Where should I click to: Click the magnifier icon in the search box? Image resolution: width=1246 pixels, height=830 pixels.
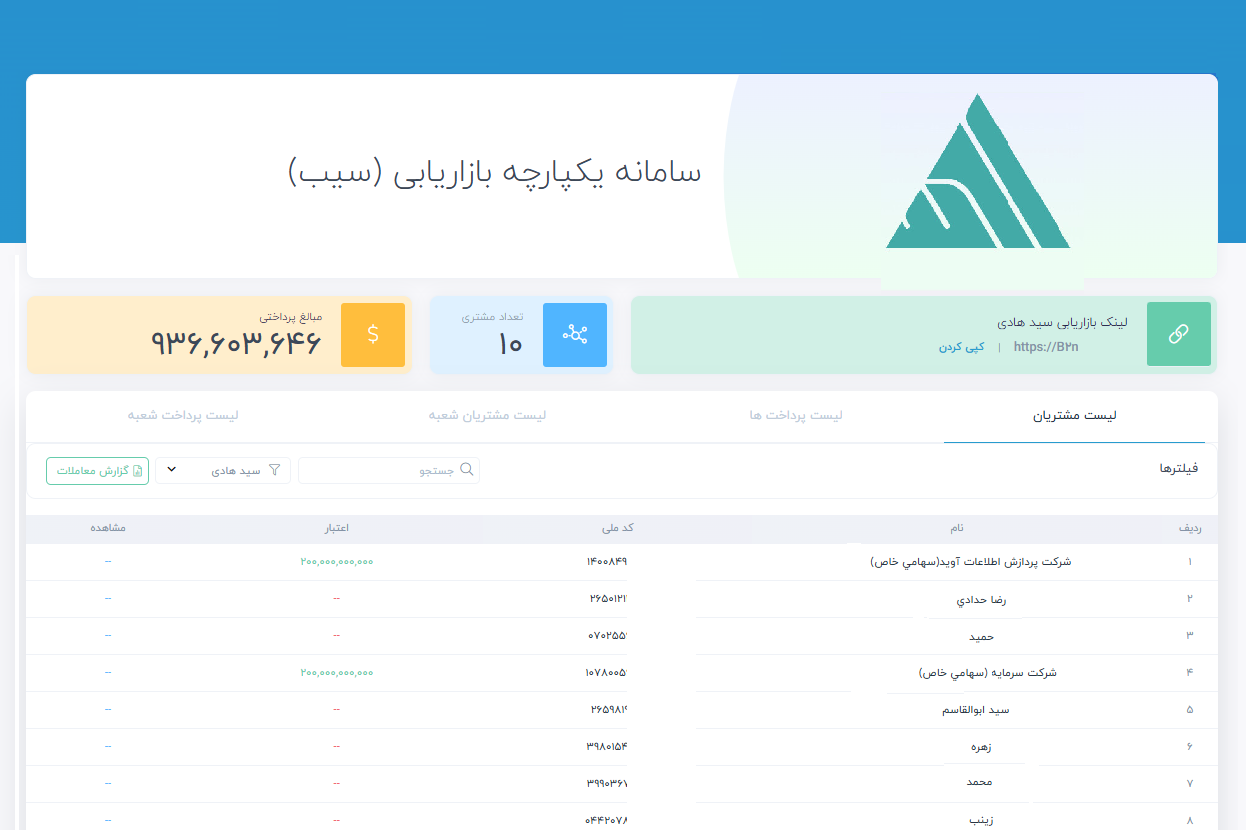466,470
